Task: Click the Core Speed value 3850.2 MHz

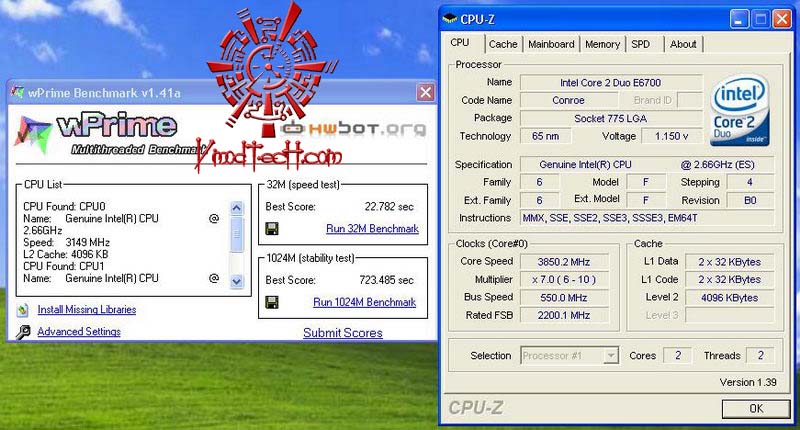Action: pos(564,262)
